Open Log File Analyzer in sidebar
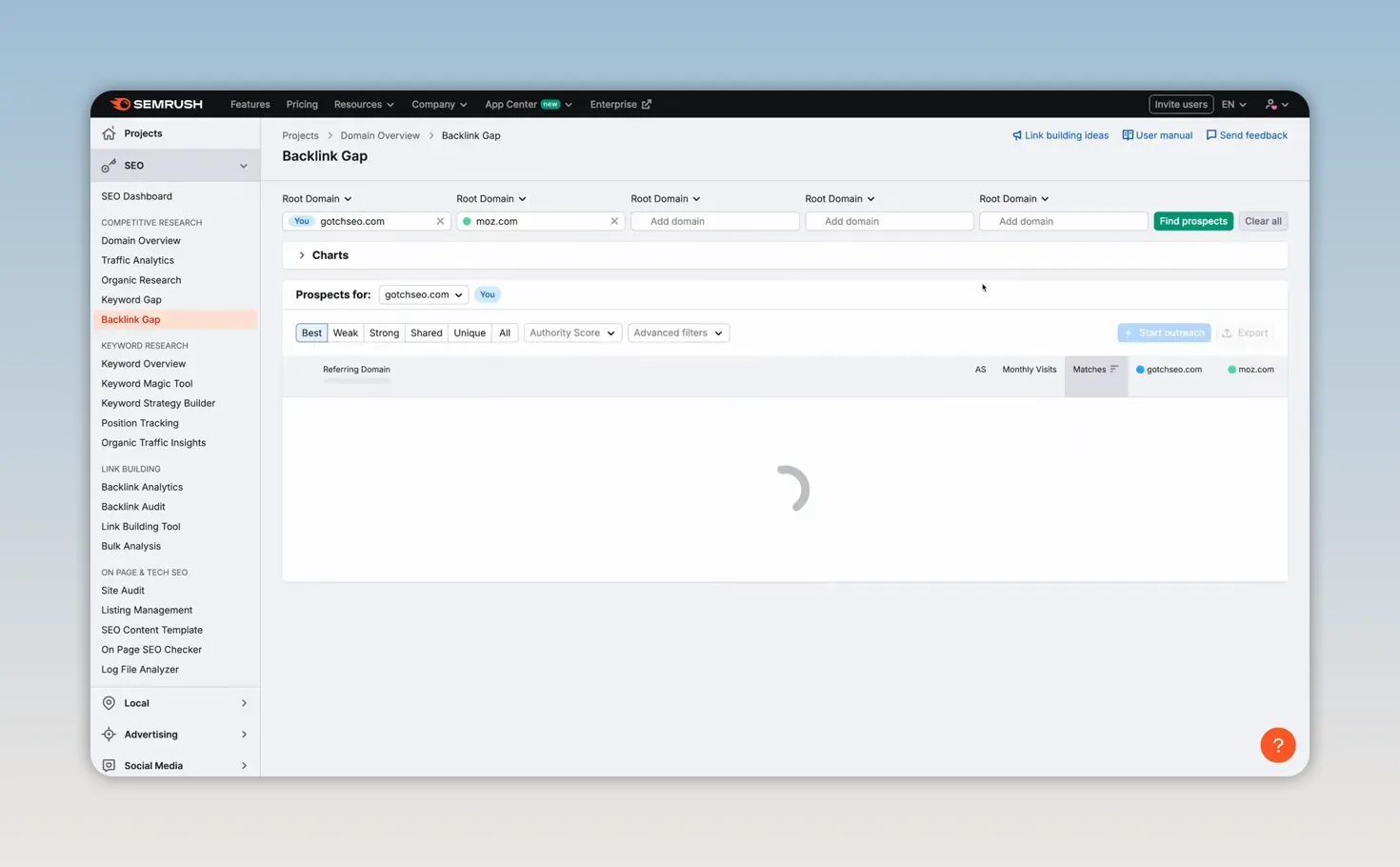Screen dimensions: 1400x867 pos(140,670)
